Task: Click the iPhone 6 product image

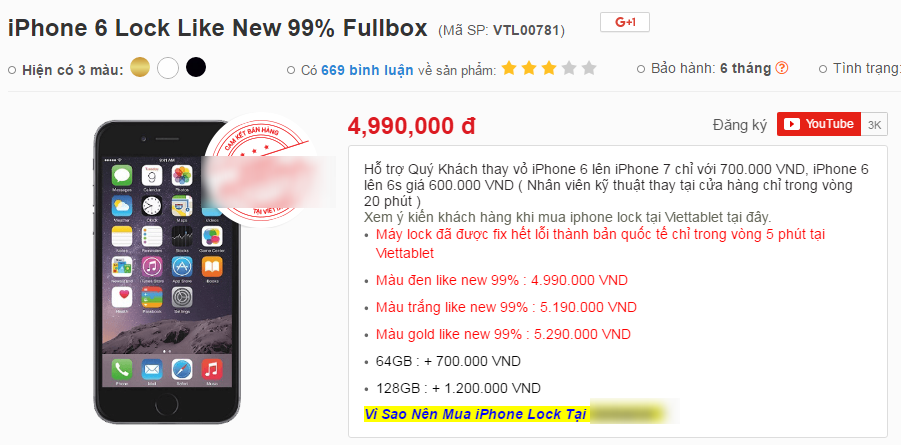Action: tap(167, 271)
